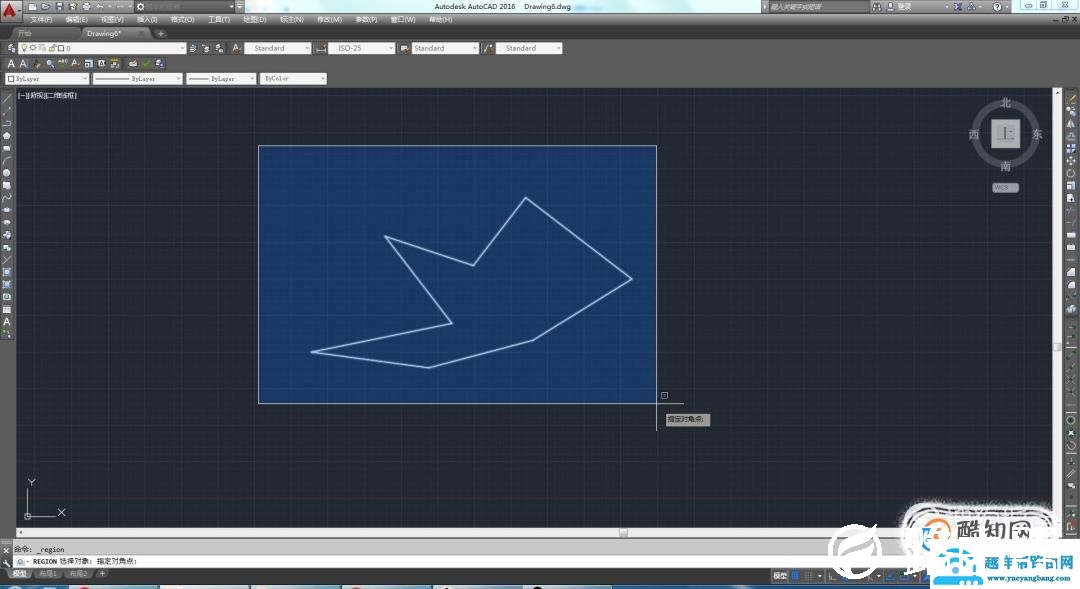Open the ByLayer linetype dropdown
Viewport: 1080px width, 589px height.
coord(137,78)
